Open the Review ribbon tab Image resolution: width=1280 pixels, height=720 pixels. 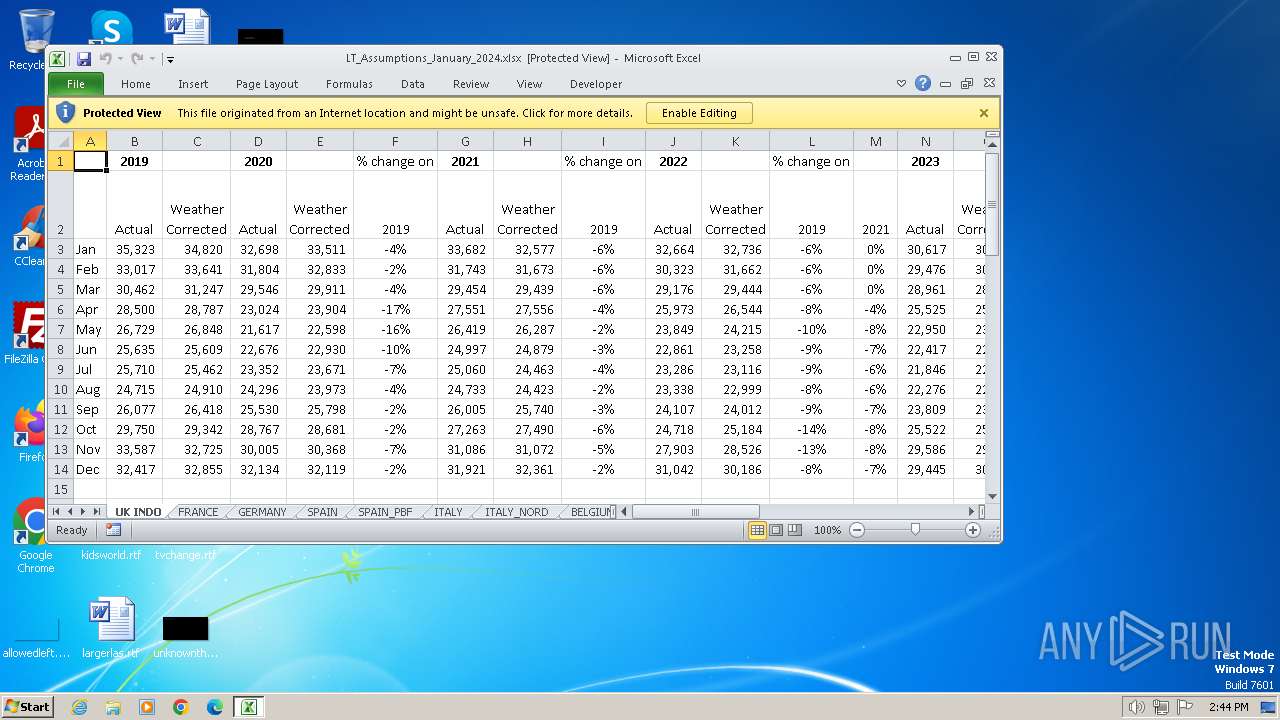coord(471,84)
